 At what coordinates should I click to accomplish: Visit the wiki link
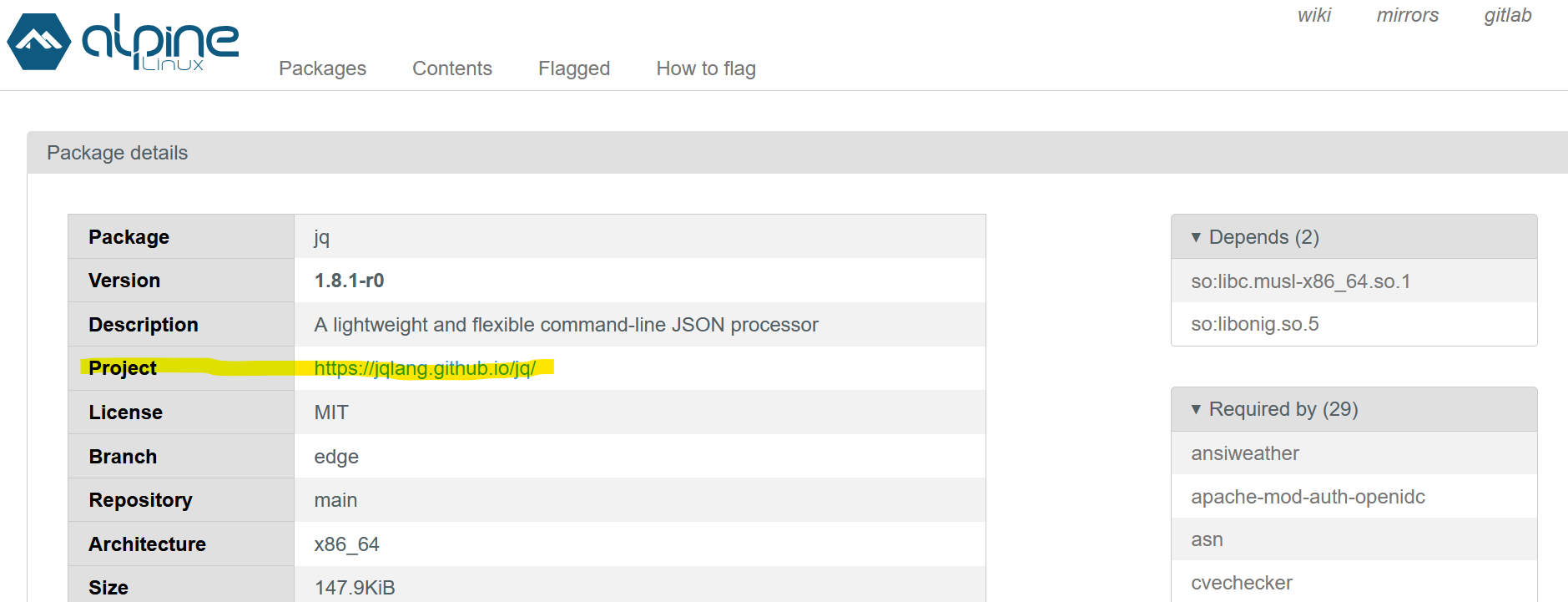1314,15
